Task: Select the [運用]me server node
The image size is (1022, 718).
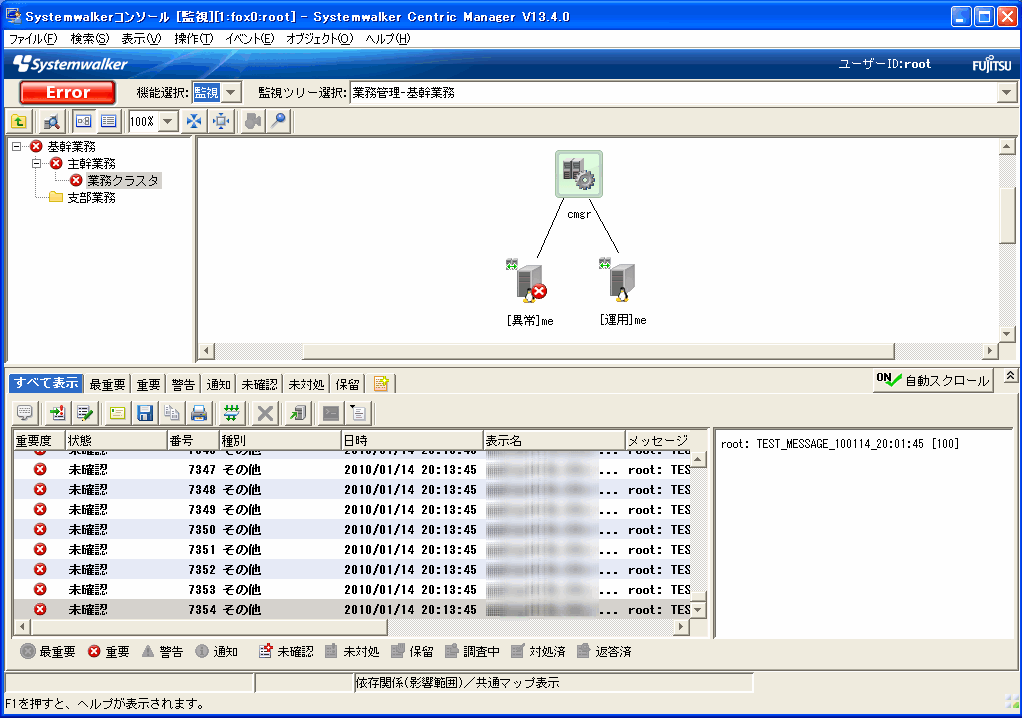Action: [622, 283]
